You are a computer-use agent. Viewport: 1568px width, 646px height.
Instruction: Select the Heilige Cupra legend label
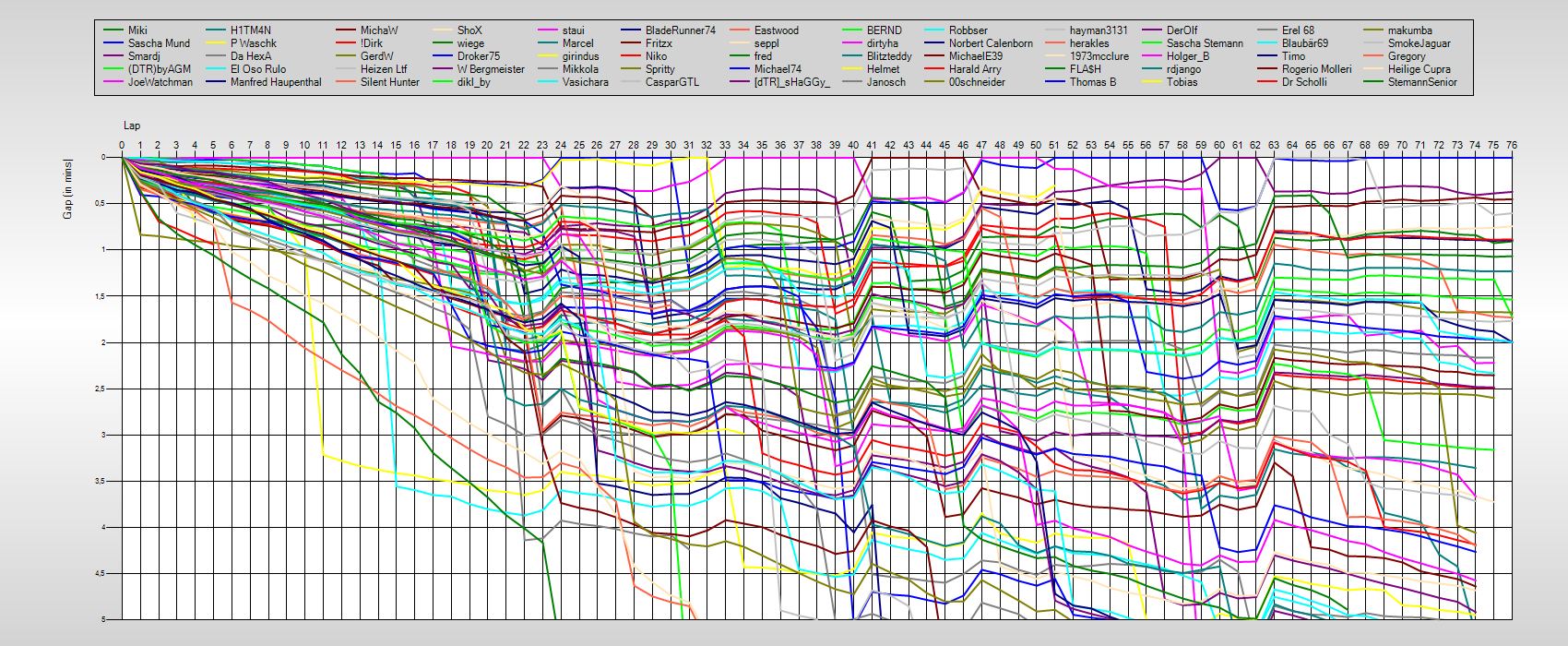click(1420, 69)
